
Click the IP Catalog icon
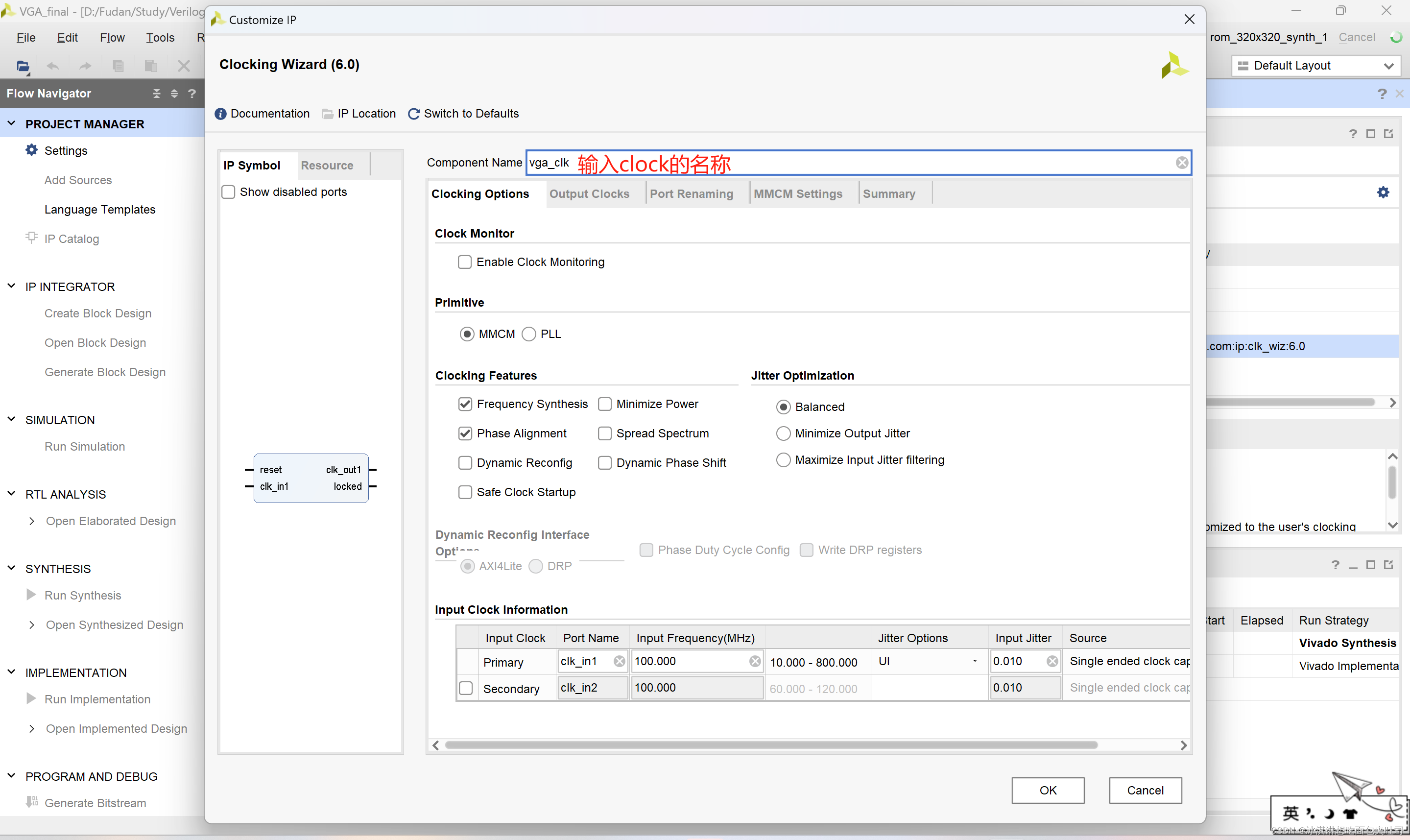click(x=32, y=238)
